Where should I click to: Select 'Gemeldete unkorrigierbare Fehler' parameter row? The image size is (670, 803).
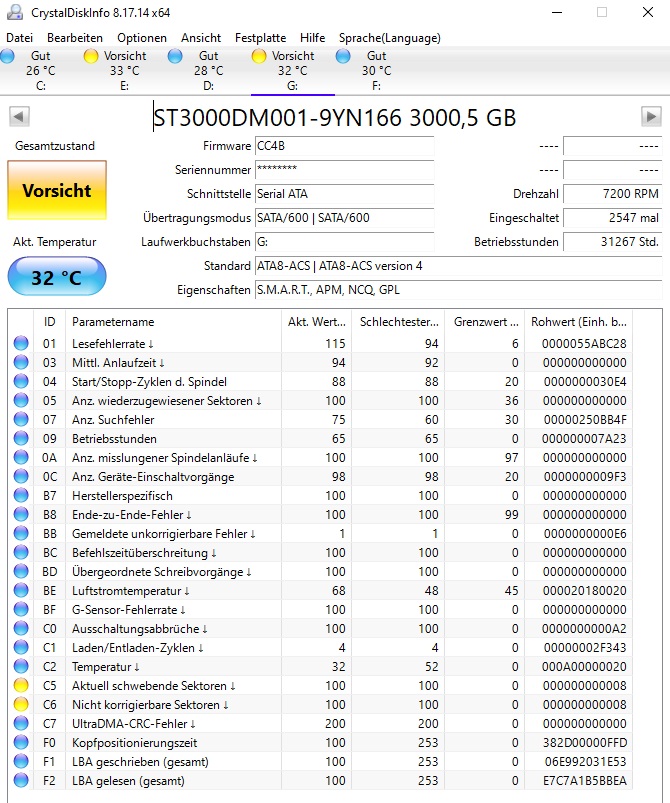pos(320,534)
